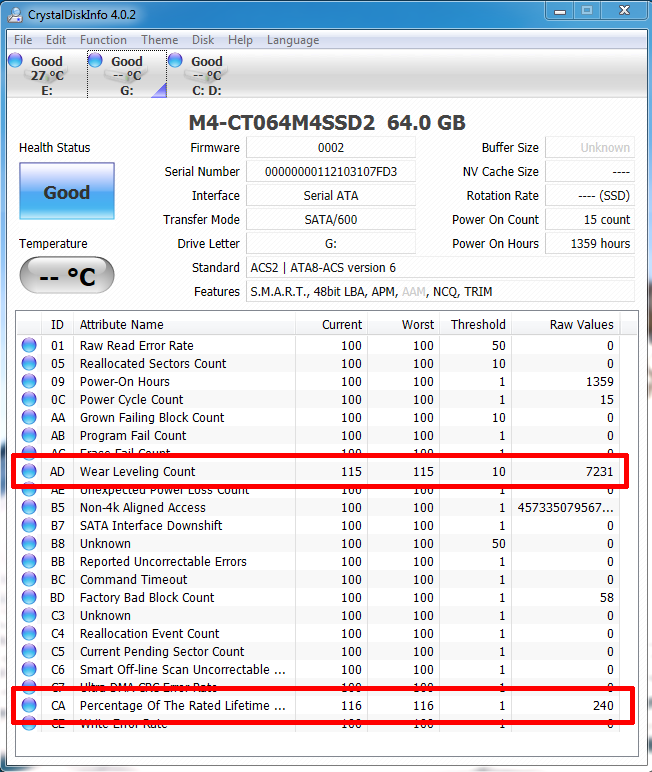The width and height of the screenshot is (652, 772).
Task: Click status icon for Smart Off-line Scan Uncorrectable
Action: coord(29,669)
